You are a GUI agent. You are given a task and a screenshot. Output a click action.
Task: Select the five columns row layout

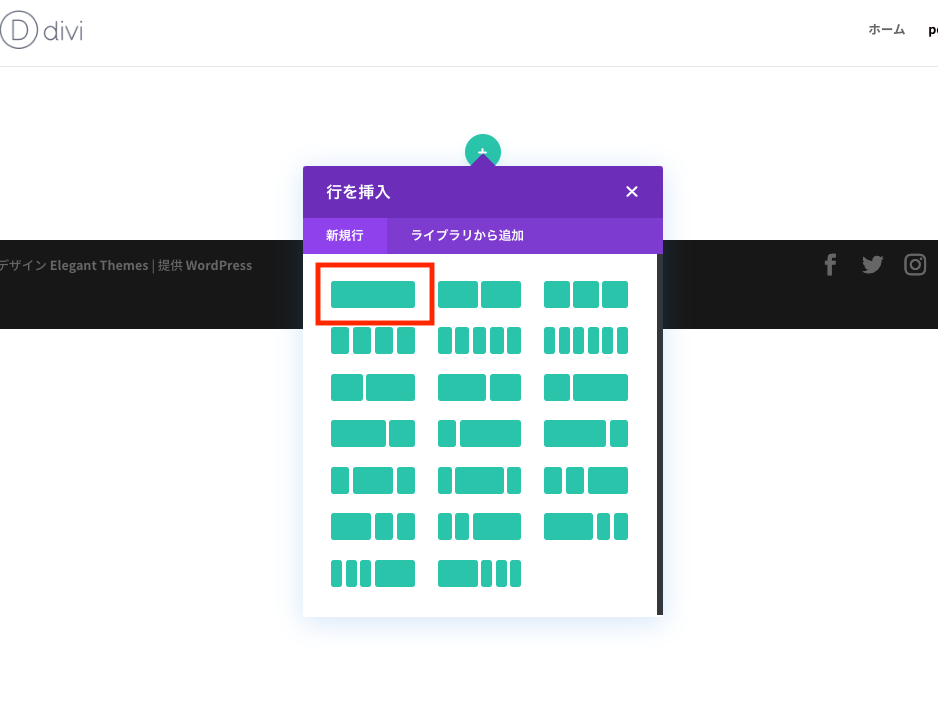(x=480, y=340)
